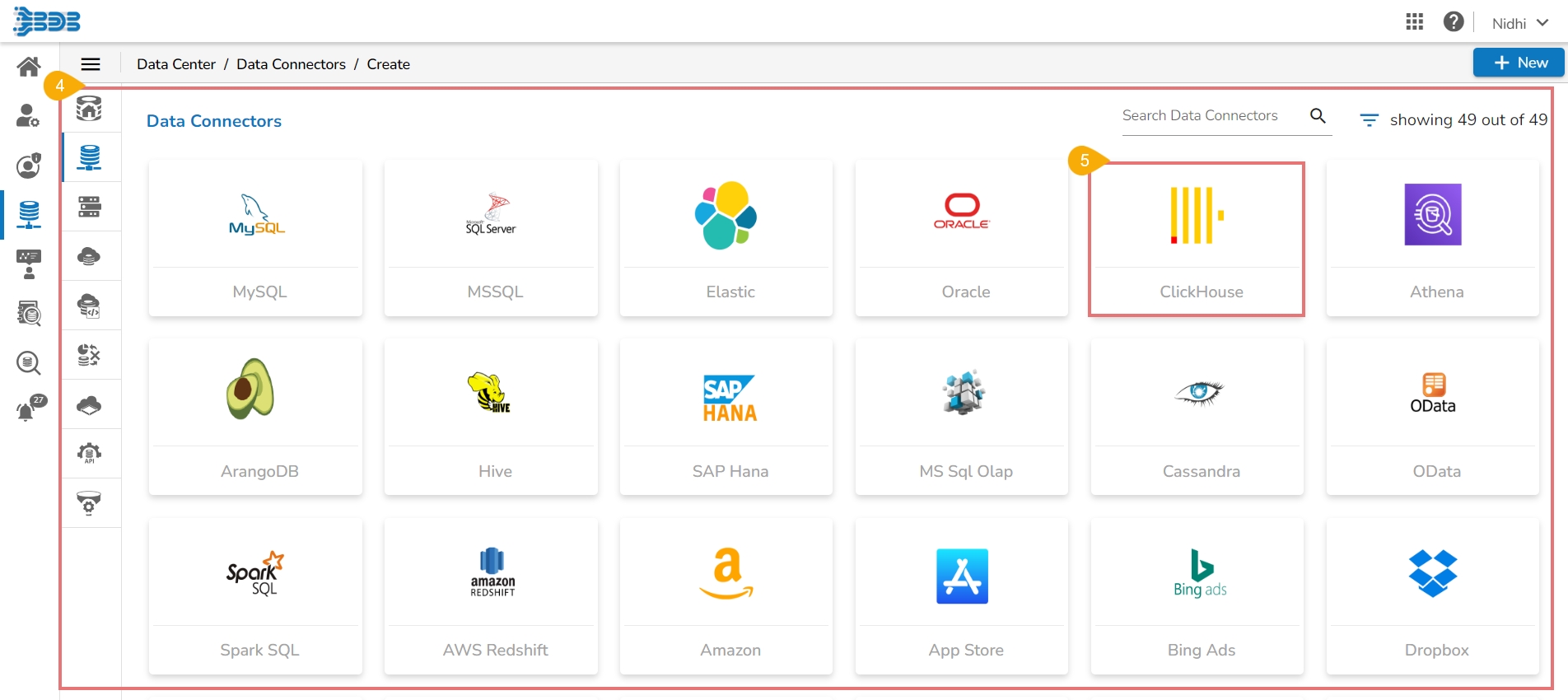1568x700 pixels.
Task: Expand the Nidhi user dropdown
Action: 1520,24
